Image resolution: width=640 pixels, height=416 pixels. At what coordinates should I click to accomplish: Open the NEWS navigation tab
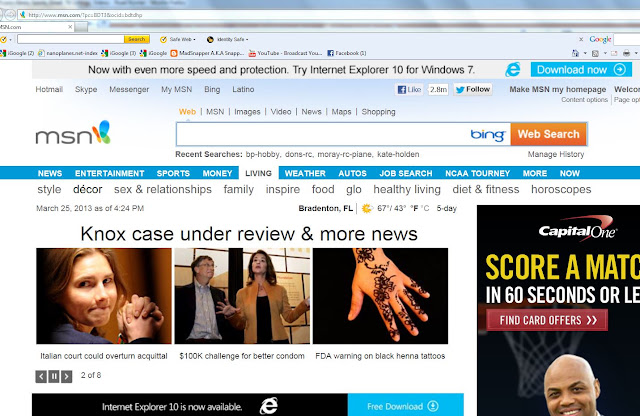[50, 173]
